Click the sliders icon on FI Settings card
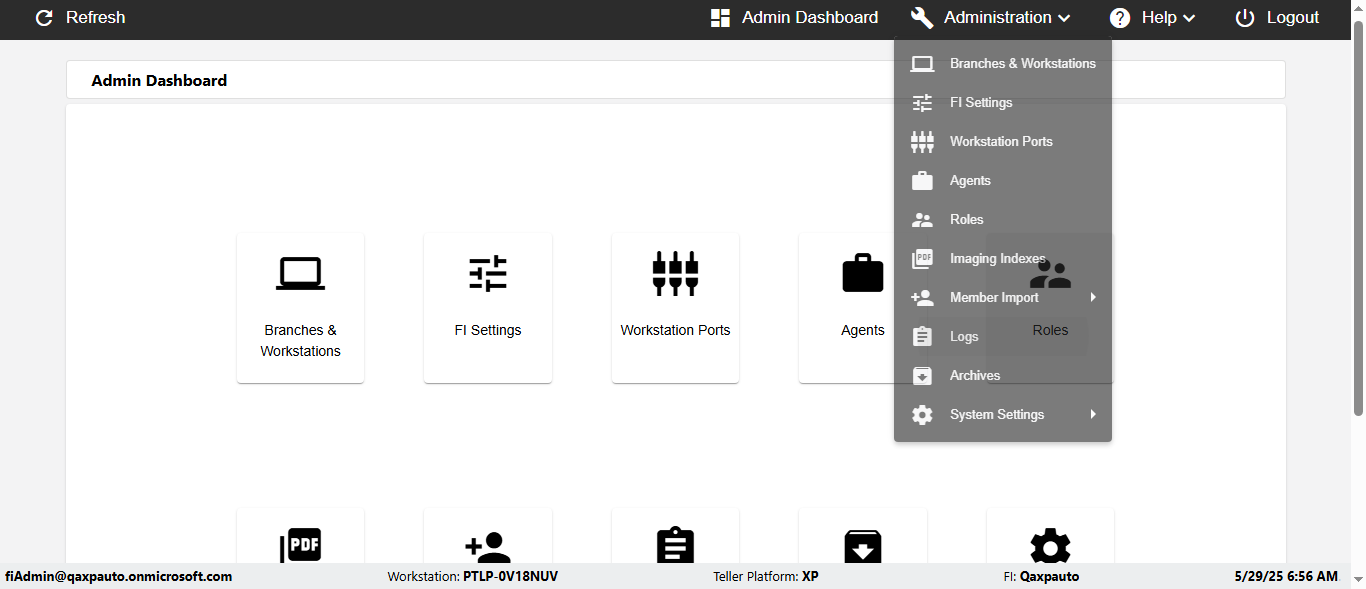The image size is (1366, 589). pyautogui.click(x=488, y=273)
